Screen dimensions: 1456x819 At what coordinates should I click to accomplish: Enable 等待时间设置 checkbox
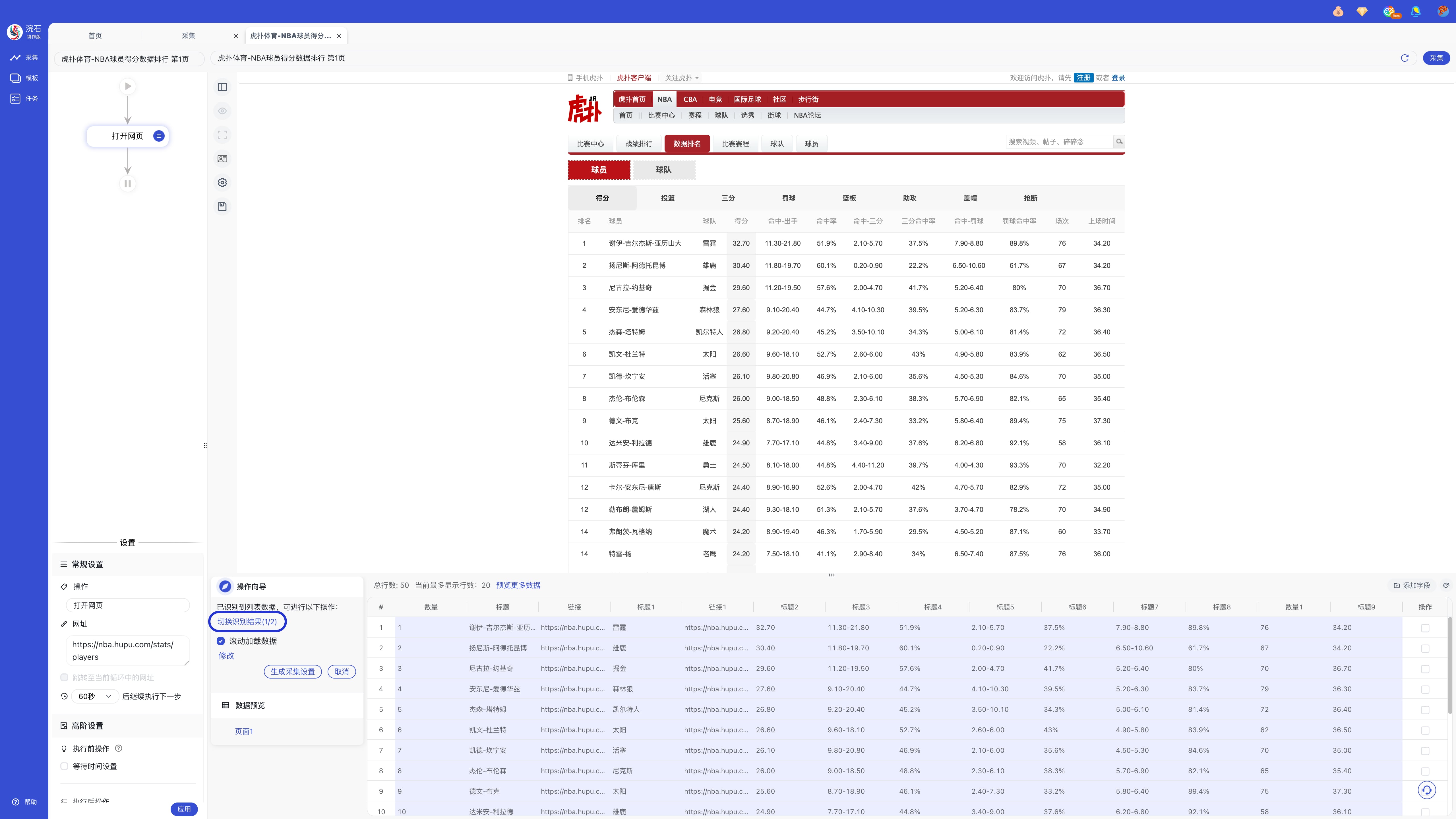65,766
